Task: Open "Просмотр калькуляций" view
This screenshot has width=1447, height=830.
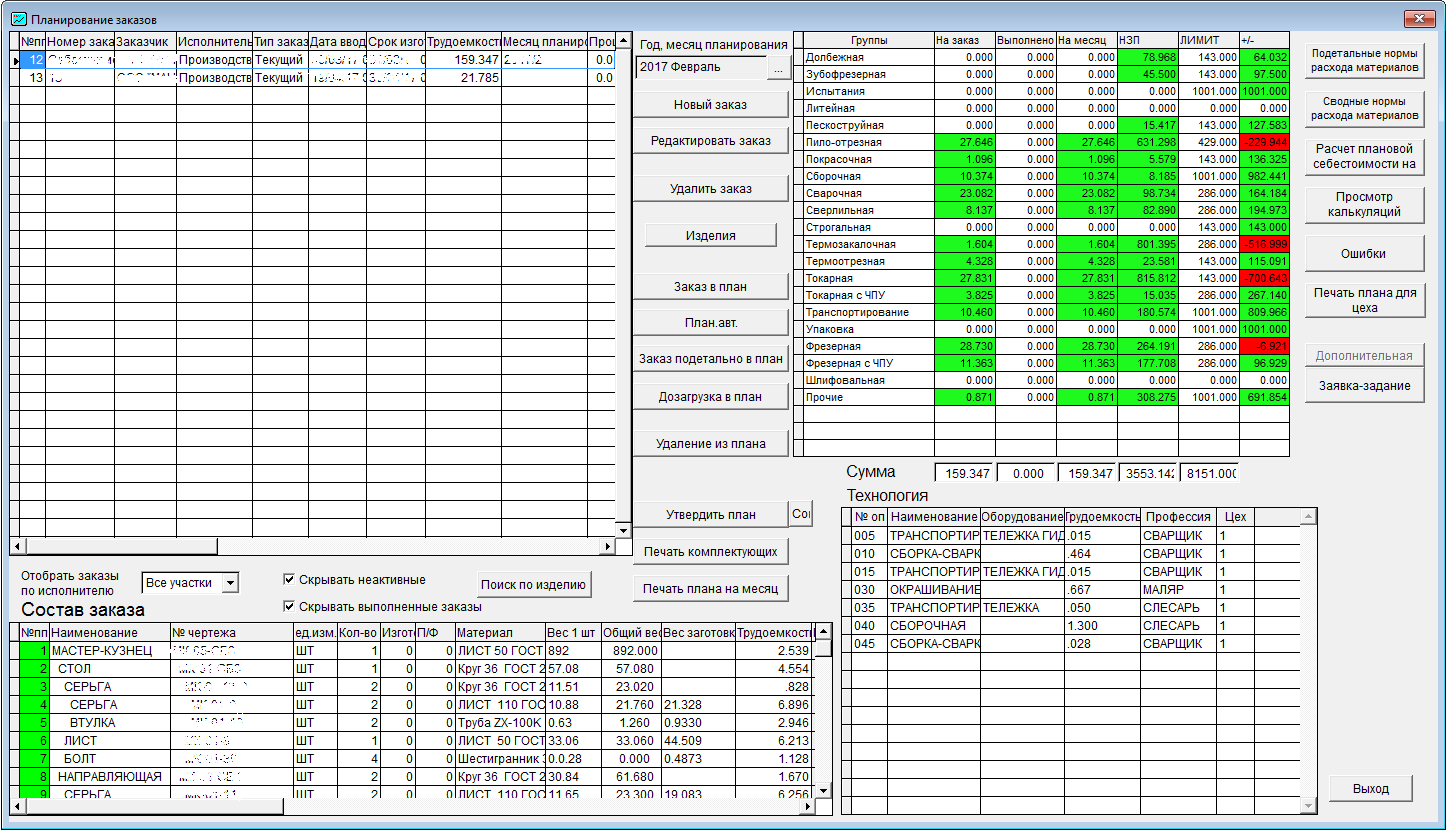Action: [x=1363, y=204]
